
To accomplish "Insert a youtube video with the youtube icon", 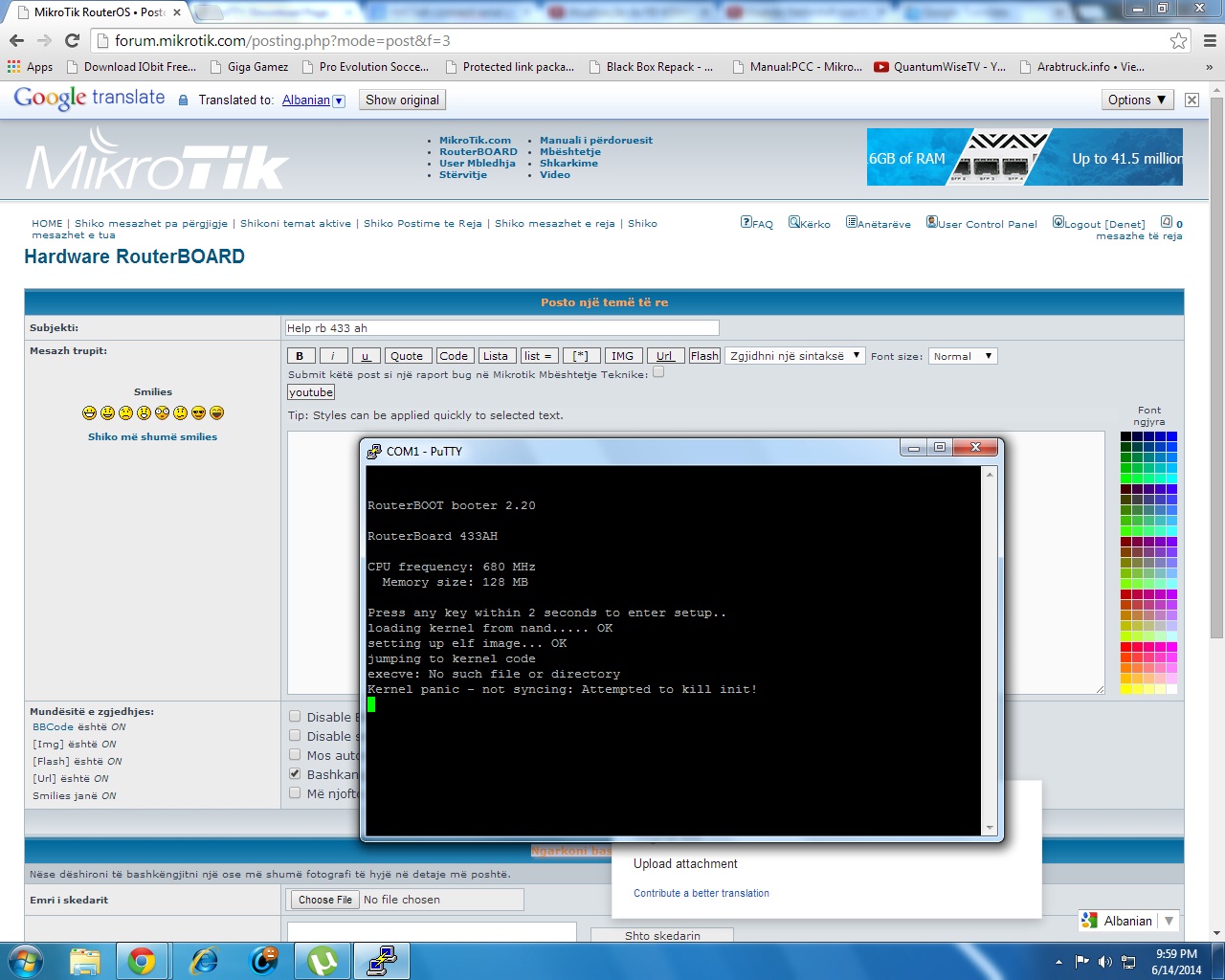I will pos(310,391).
